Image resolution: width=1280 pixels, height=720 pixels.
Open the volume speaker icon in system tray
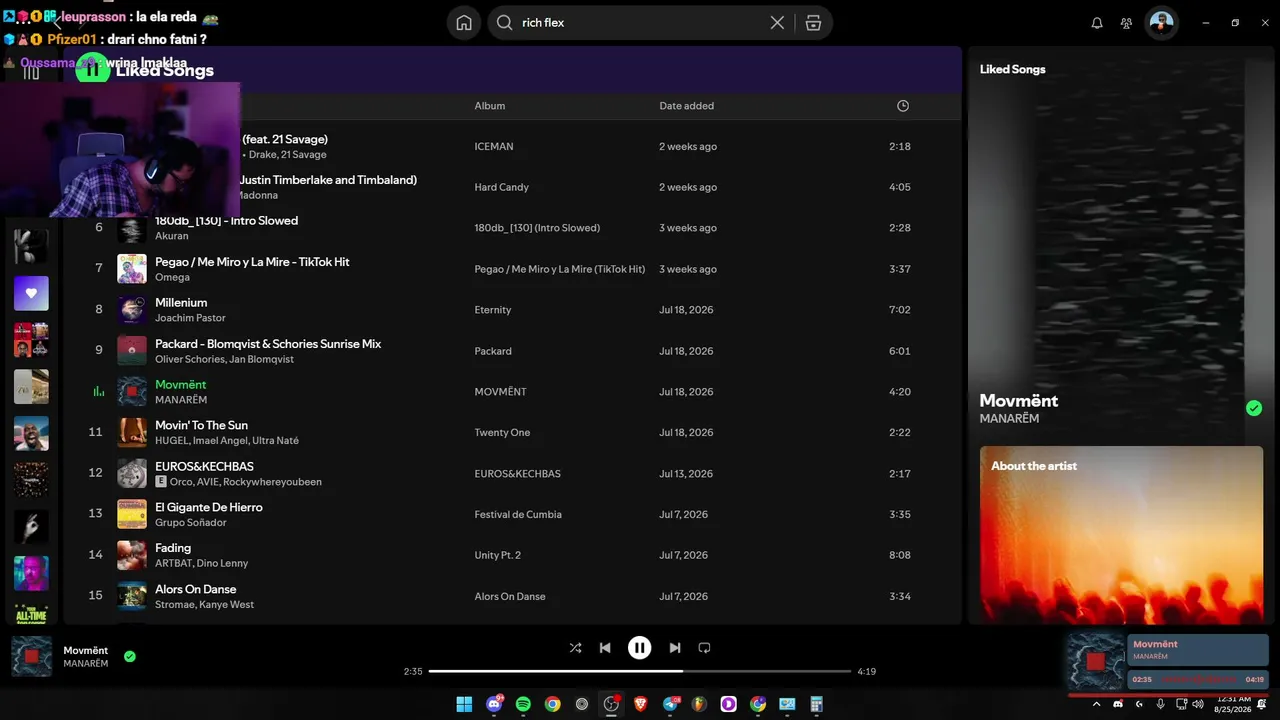1198,704
